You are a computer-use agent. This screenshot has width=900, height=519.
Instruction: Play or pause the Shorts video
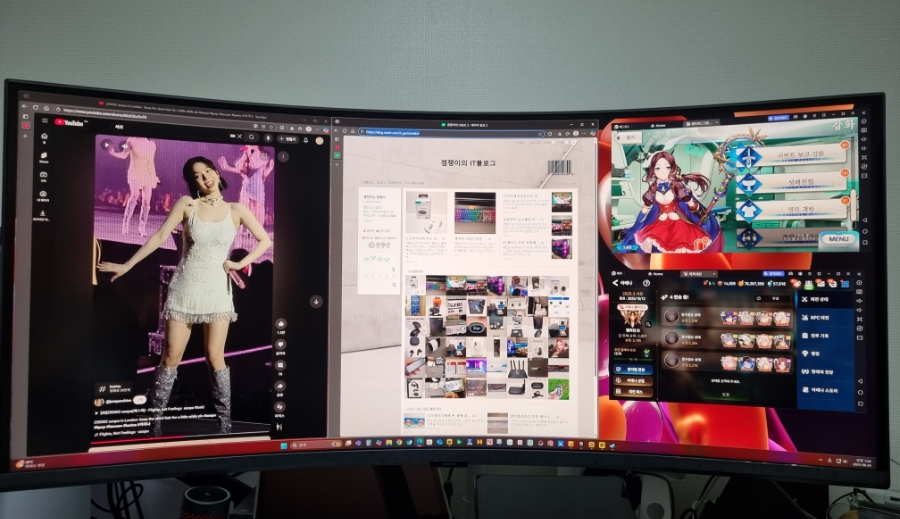point(106,145)
